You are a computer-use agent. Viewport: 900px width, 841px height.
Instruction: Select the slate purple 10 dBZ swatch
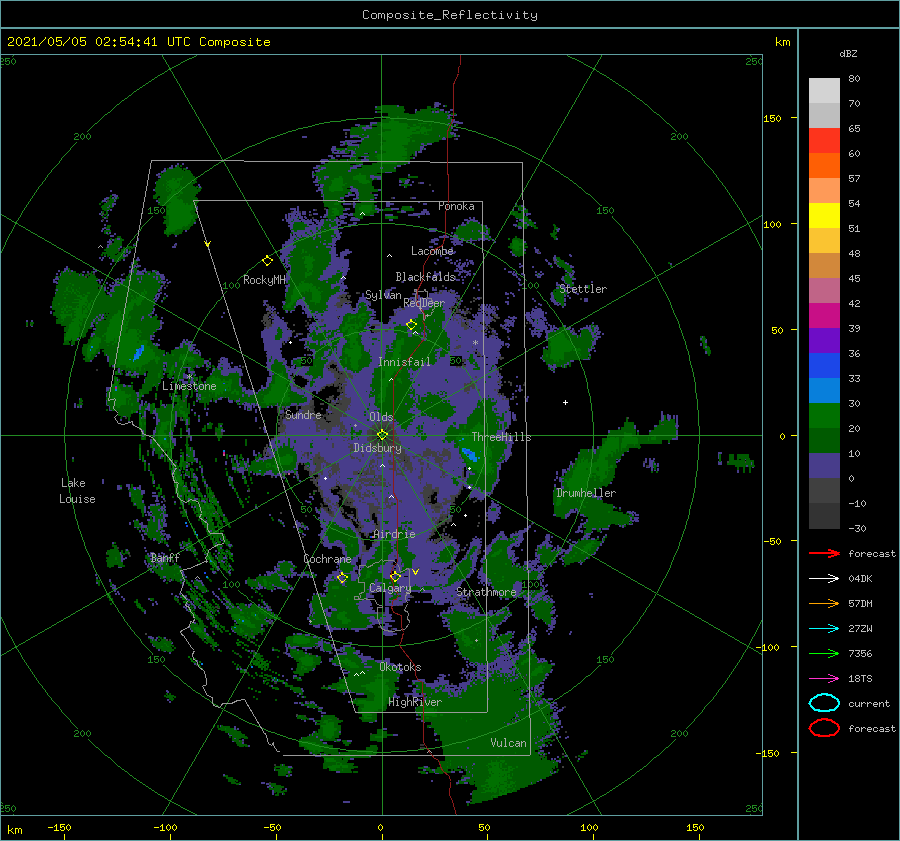(824, 465)
